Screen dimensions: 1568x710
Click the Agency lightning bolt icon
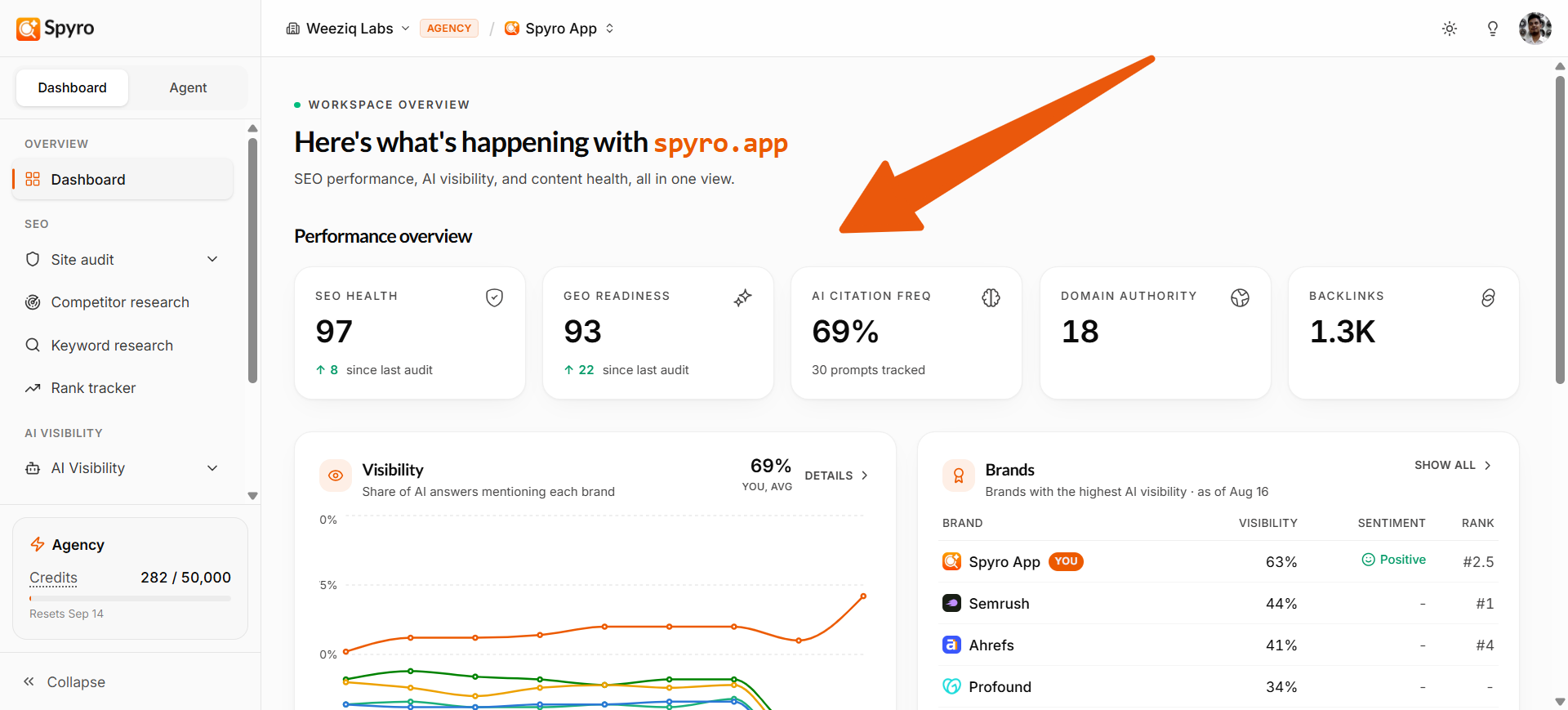[38, 544]
